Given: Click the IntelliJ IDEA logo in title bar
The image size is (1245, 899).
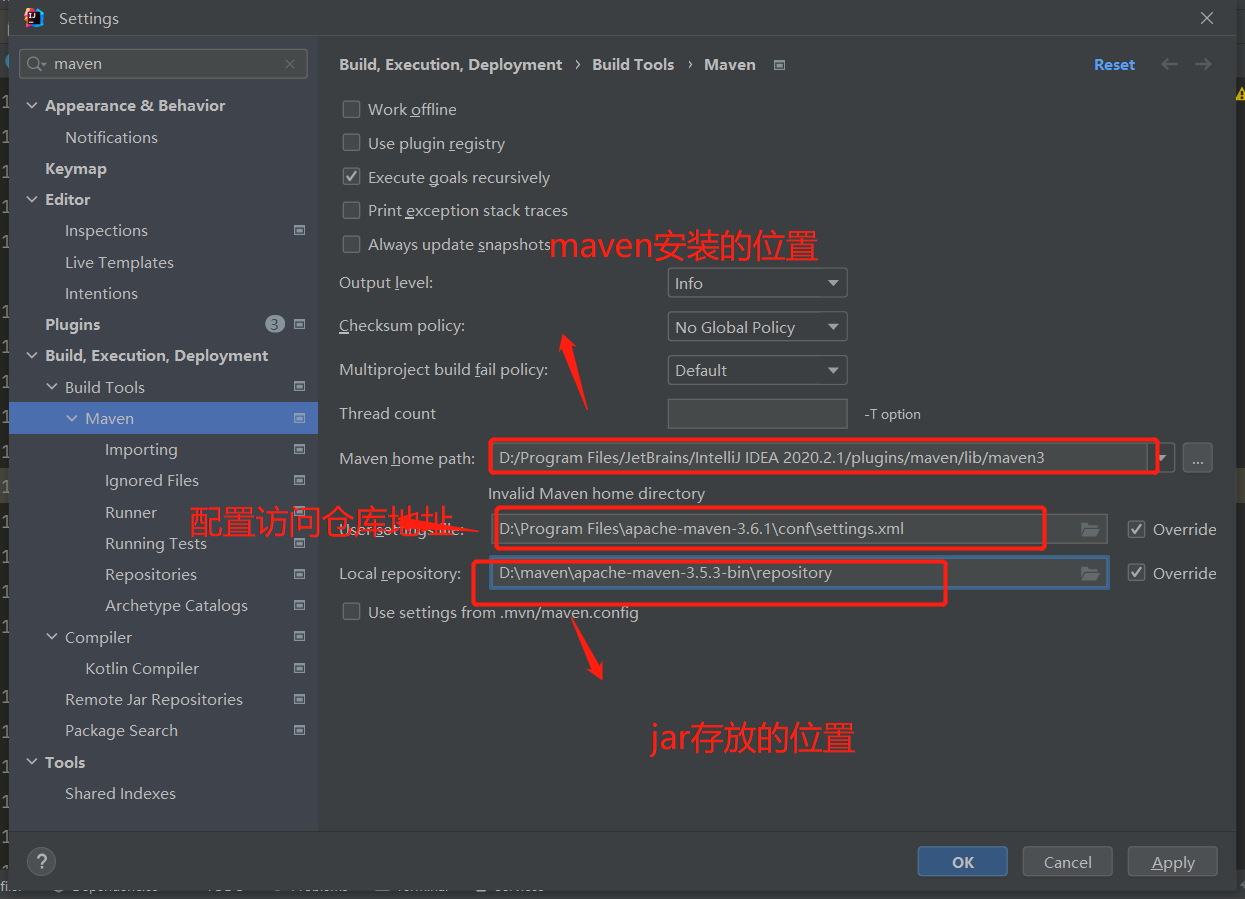Looking at the screenshot, I should point(34,18).
